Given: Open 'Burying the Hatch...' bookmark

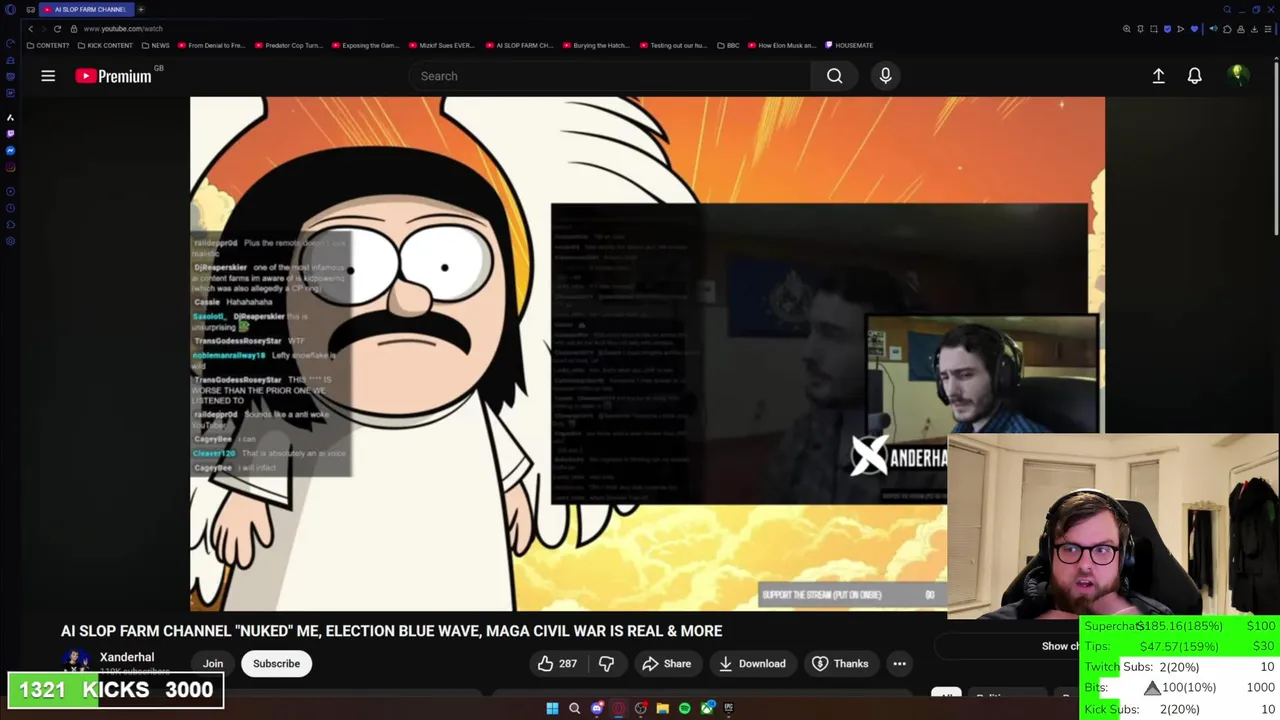Looking at the screenshot, I should 596,45.
